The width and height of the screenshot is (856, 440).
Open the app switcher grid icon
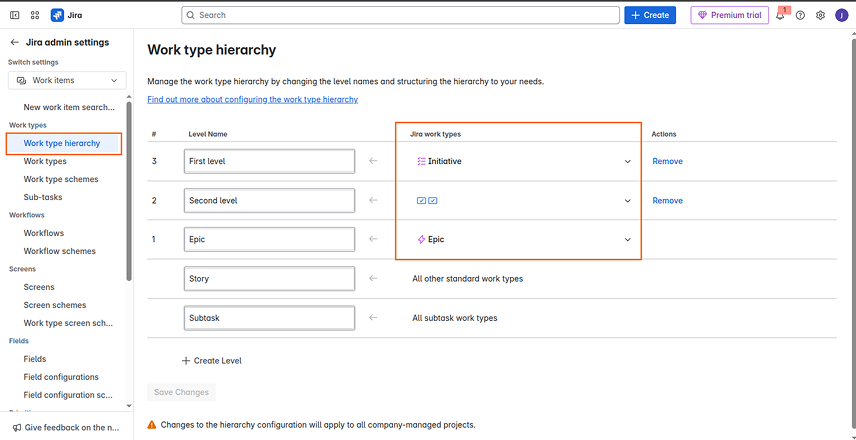[35, 16]
